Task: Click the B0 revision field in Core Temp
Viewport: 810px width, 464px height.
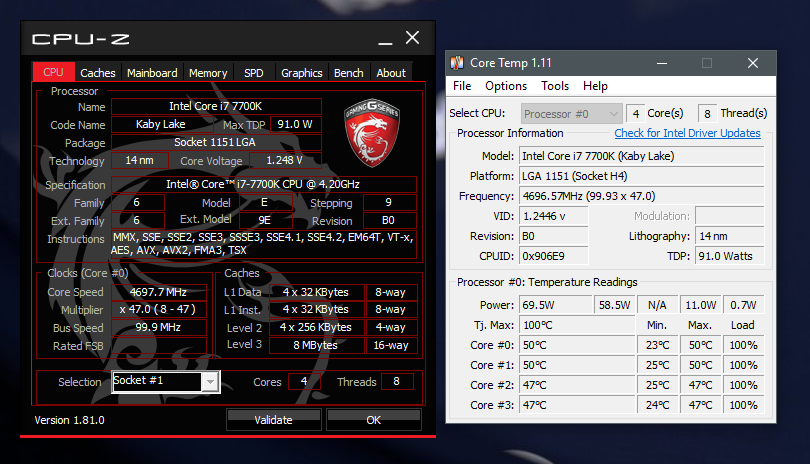Action: coord(553,236)
